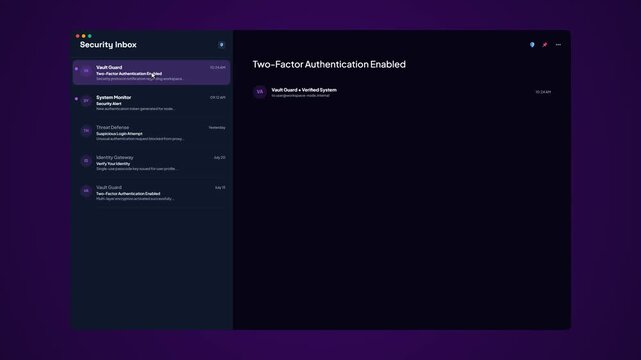Select the Vault Guard 10:24 AM message row

click(152, 72)
